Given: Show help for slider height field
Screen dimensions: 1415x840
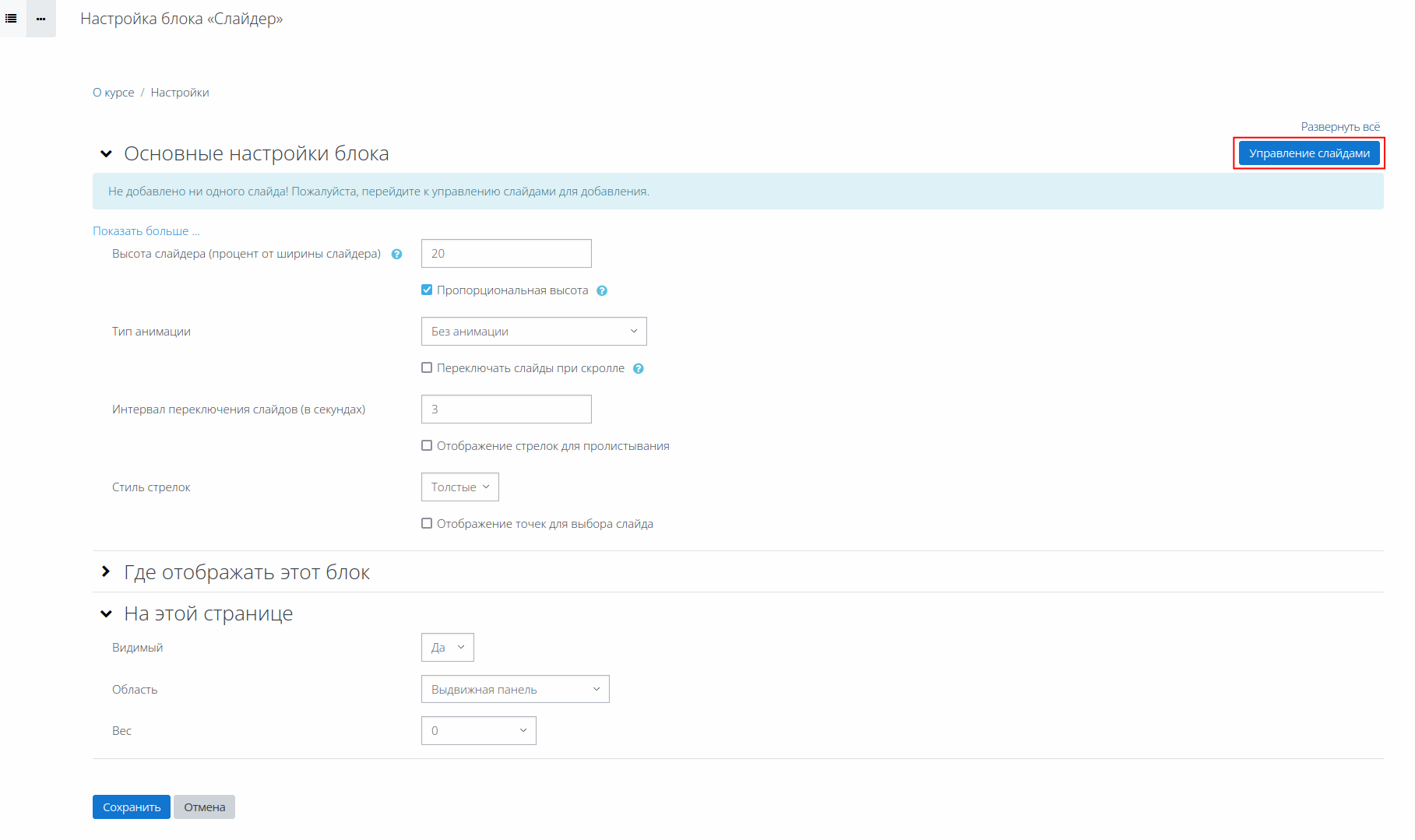Looking at the screenshot, I should (396, 254).
